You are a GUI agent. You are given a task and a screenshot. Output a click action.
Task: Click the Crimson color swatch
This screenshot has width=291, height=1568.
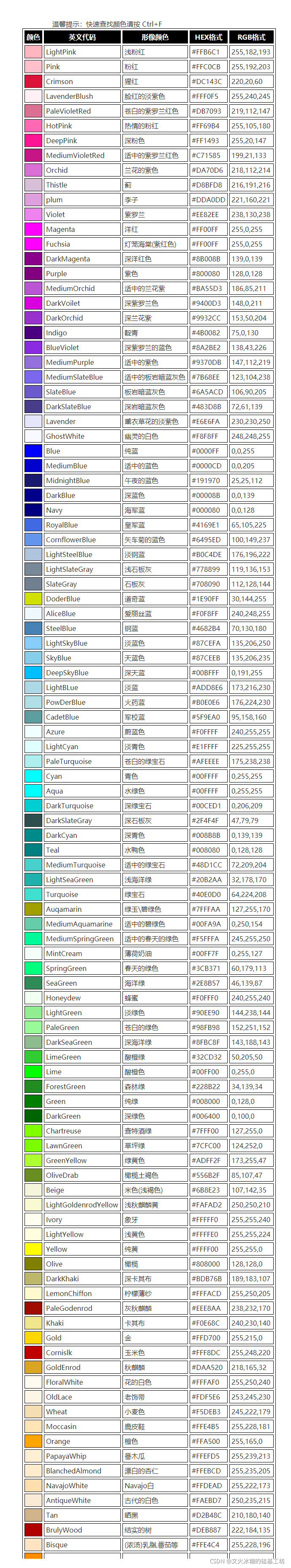click(x=33, y=81)
